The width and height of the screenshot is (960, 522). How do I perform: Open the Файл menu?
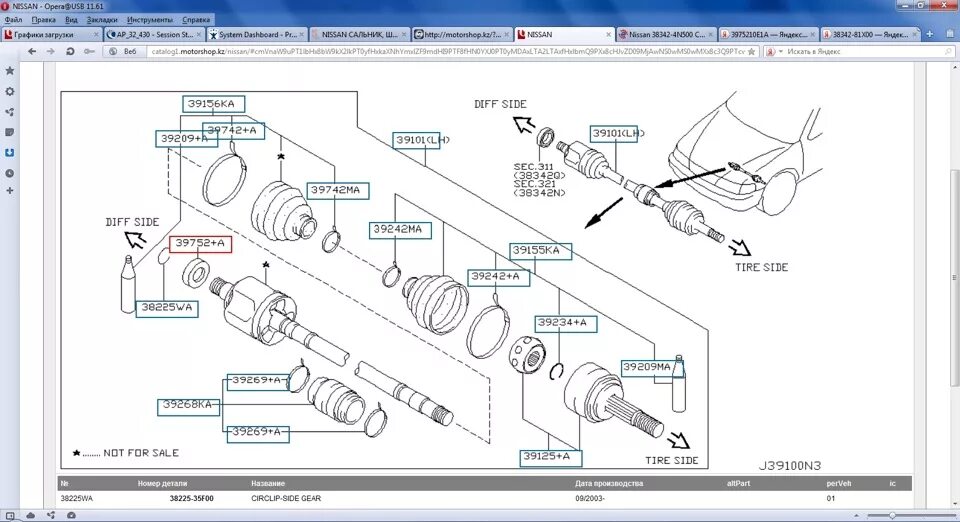pyautogui.click(x=13, y=20)
